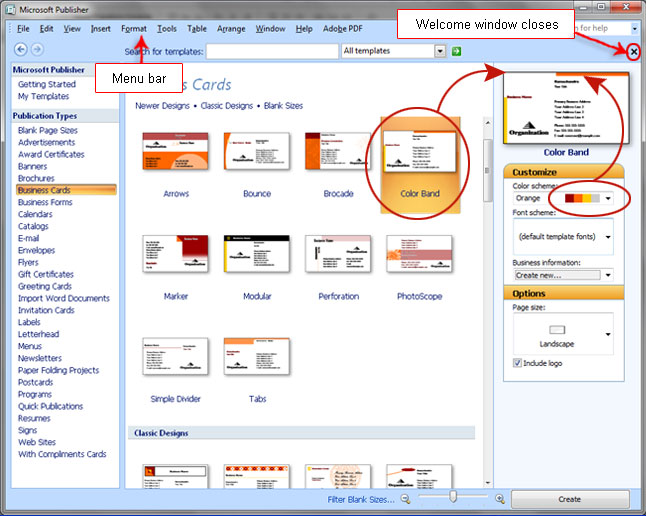Toggle the Include logo checkbox

(517, 363)
